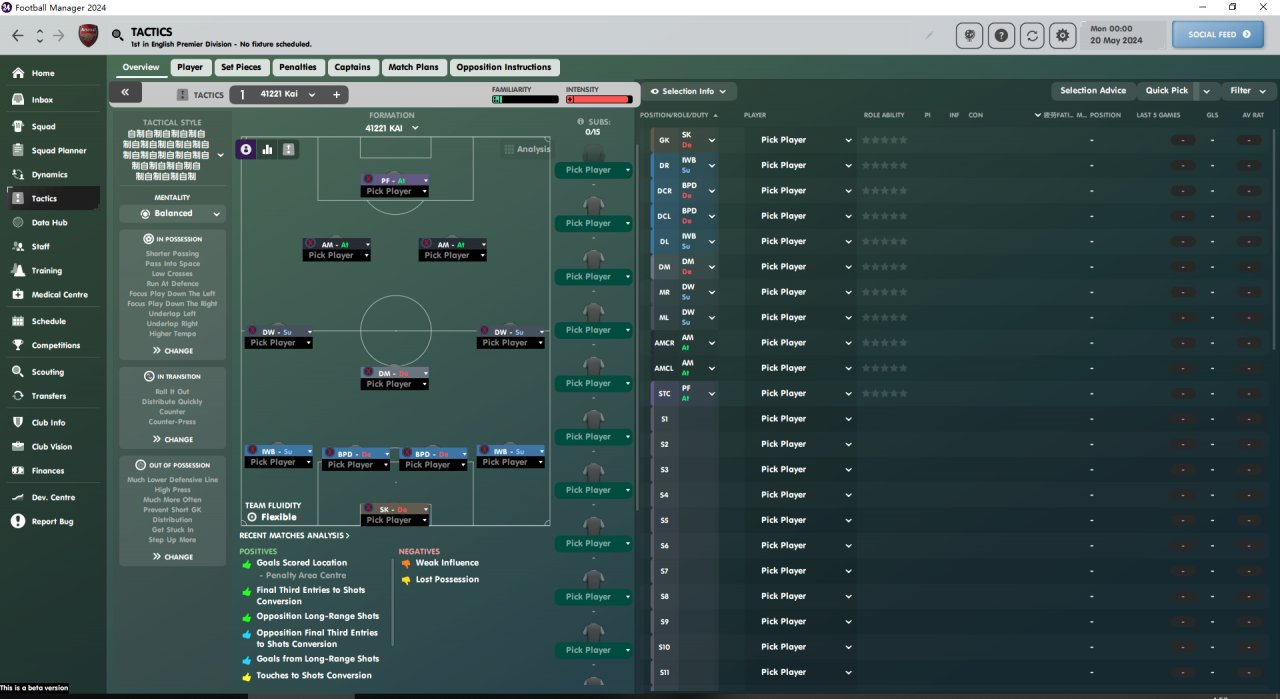Open the world globe menu icon
Screen dimensions: 1280x699
coord(969,35)
